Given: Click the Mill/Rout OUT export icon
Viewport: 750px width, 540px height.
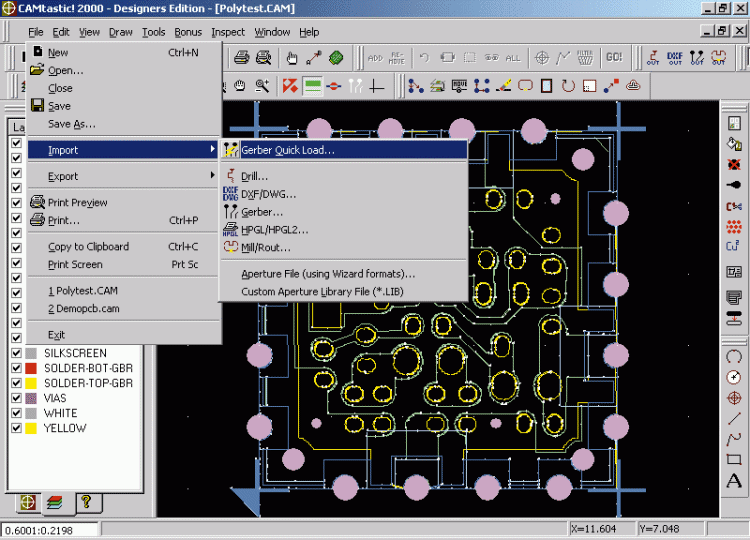Looking at the screenshot, I should (718, 58).
